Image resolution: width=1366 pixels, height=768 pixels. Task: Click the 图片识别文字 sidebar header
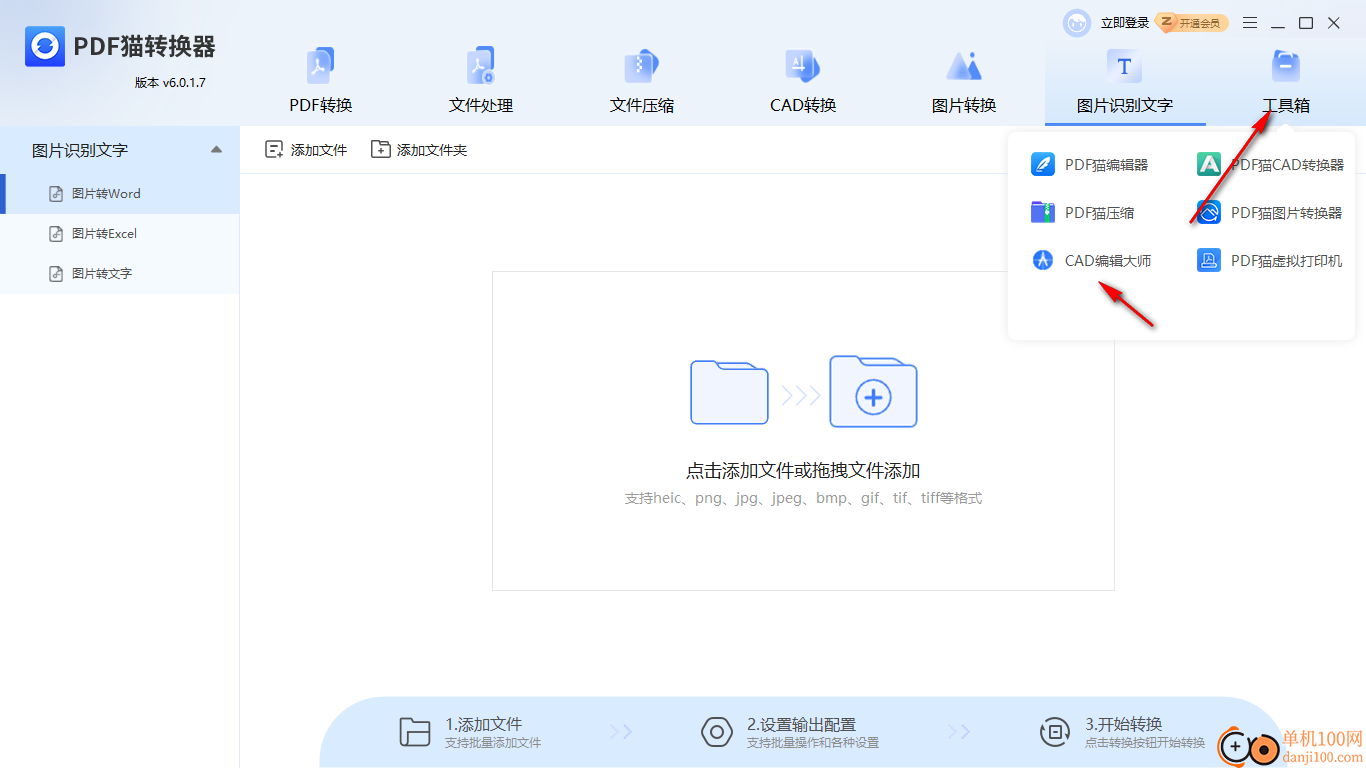(x=120, y=150)
